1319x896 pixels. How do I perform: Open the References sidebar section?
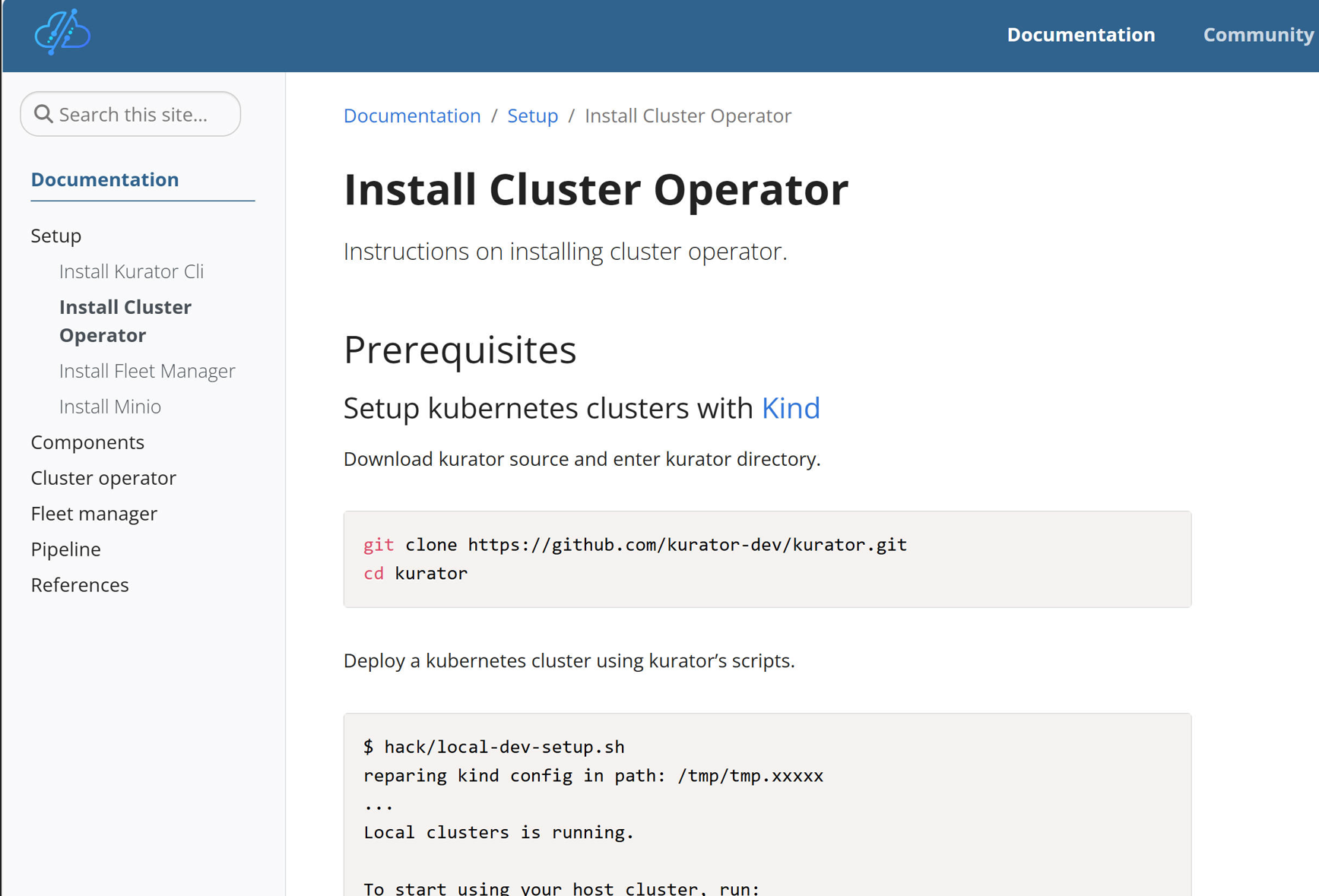point(80,585)
